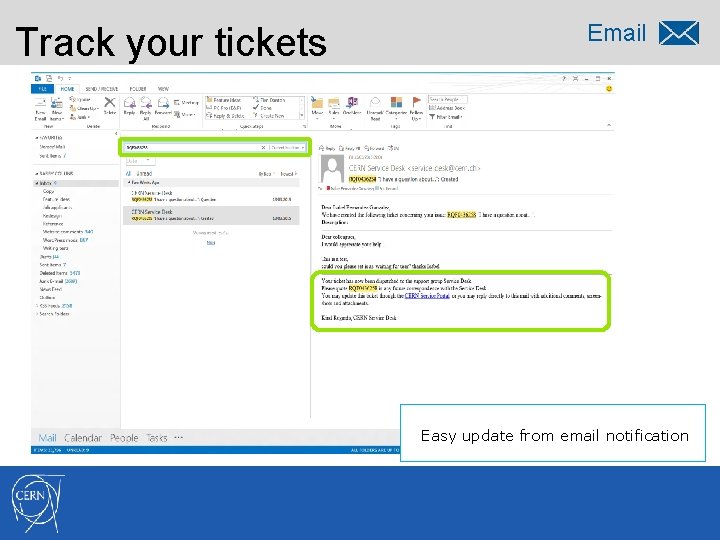720x540 pixels.
Task: Click sender avatar picture in reading pane
Action: coord(332,169)
